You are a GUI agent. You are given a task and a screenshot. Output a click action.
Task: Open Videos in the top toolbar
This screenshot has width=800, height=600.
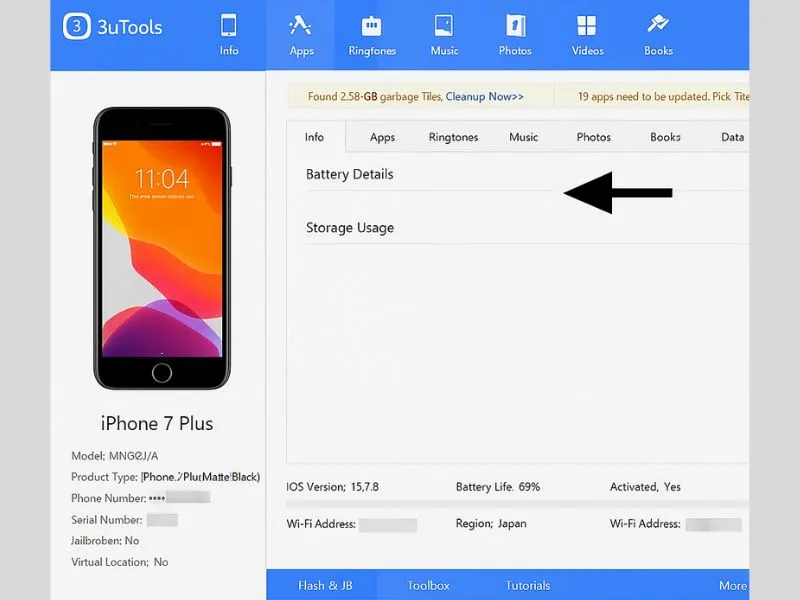tap(587, 35)
